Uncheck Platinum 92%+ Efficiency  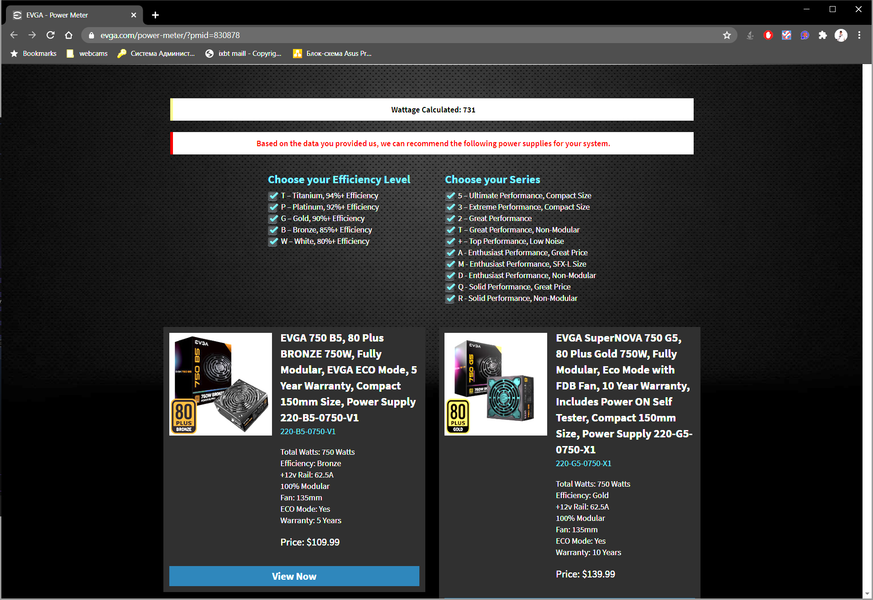point(273,207)
